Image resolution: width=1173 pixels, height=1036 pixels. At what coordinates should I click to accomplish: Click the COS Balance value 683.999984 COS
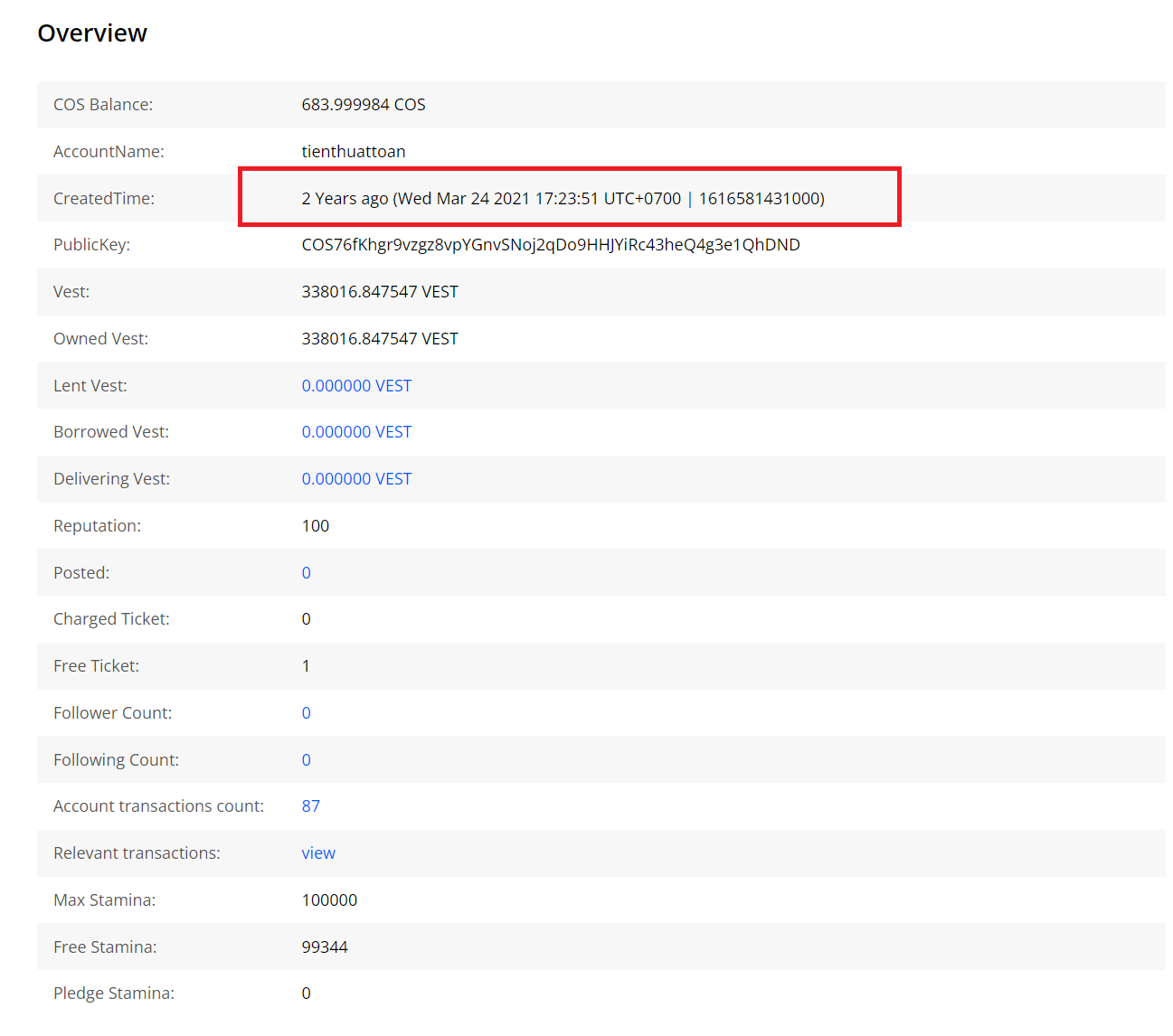(x=364, y=105)
